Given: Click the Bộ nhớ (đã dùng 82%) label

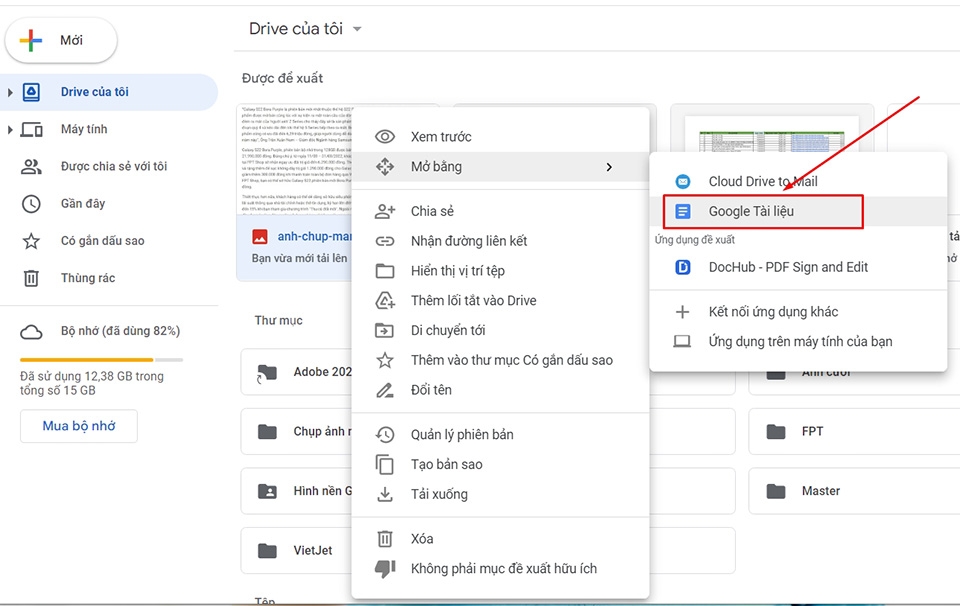Looking at the screenshot, I should tap(120, 331).
